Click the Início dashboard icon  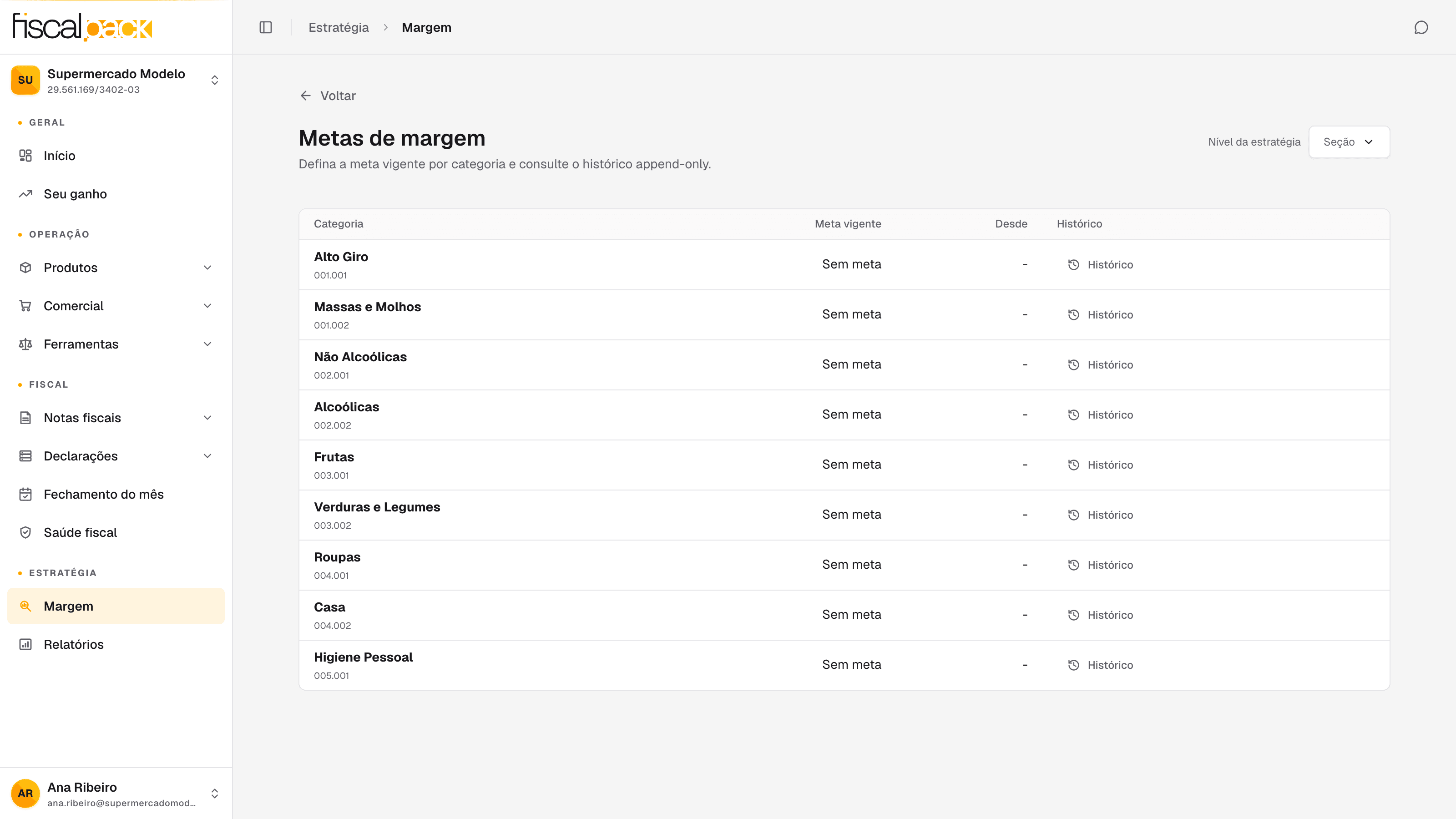click(25, 156)
